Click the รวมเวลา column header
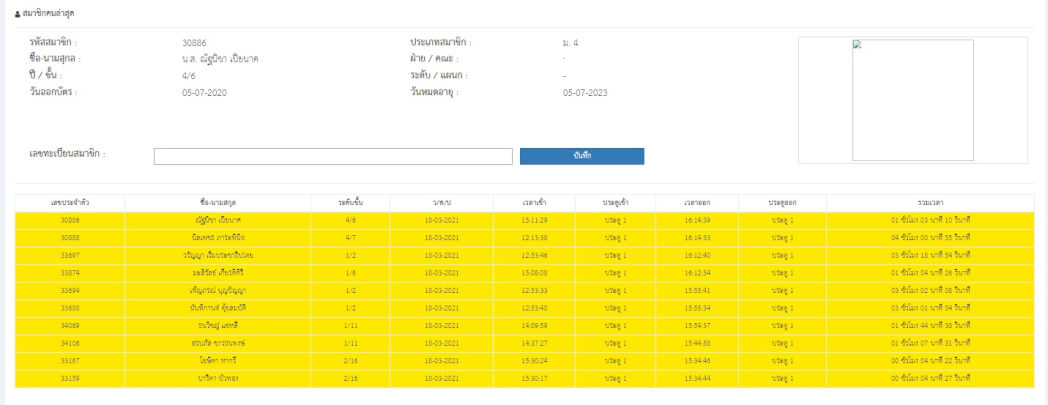This screenshot has height=405, width=1048. tap(929, 202)
